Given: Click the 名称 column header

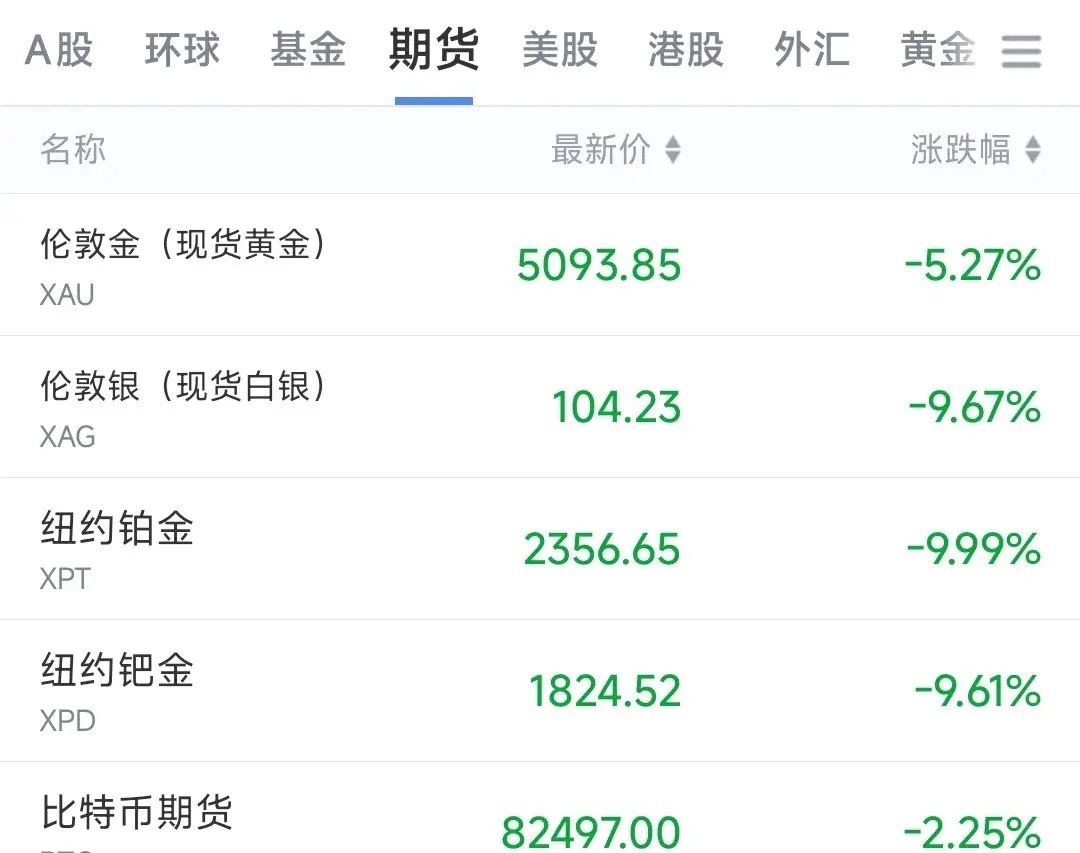Looking at the screenshot, I should 72,150.
